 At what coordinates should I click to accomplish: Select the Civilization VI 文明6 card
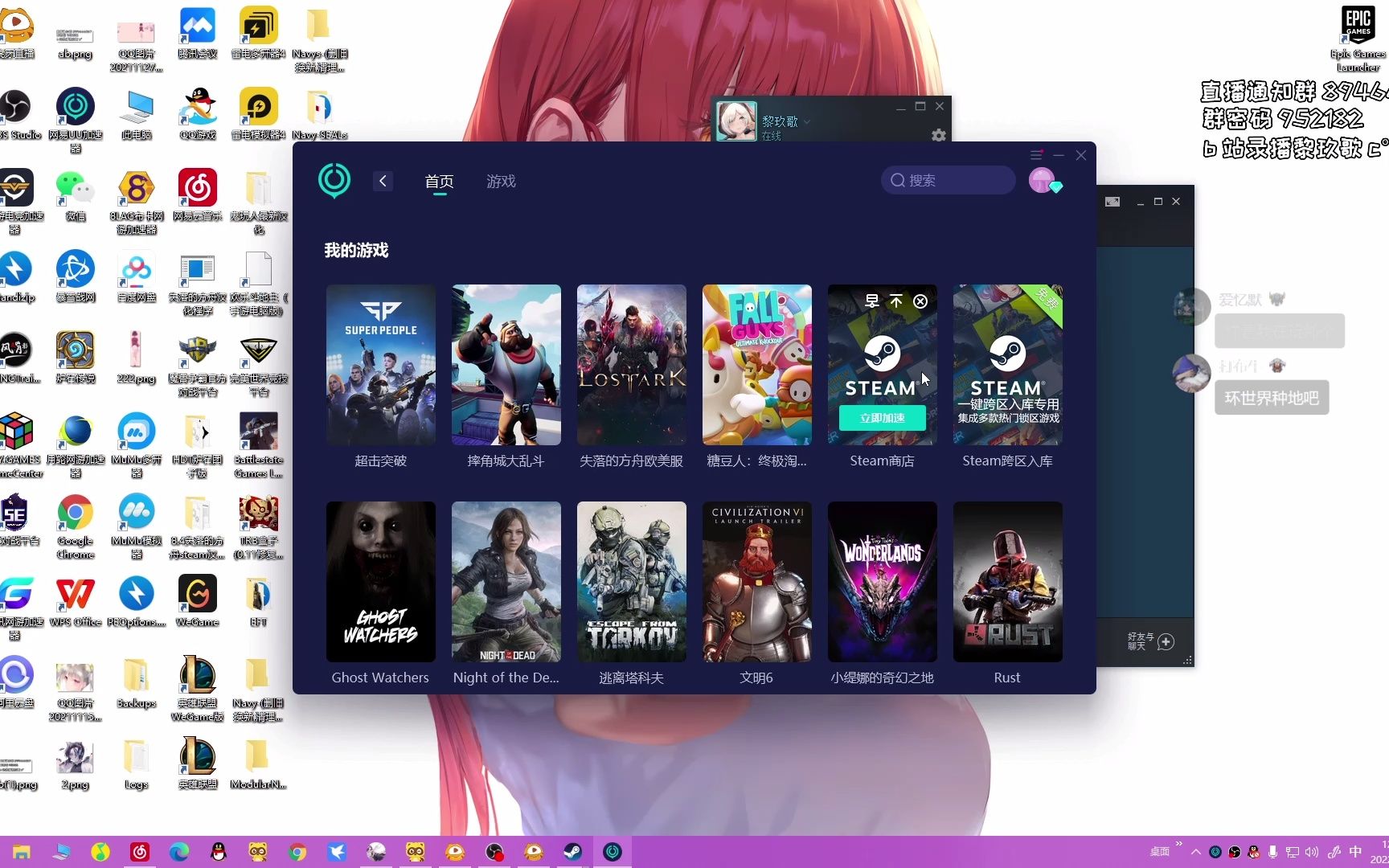coord(757,582)
